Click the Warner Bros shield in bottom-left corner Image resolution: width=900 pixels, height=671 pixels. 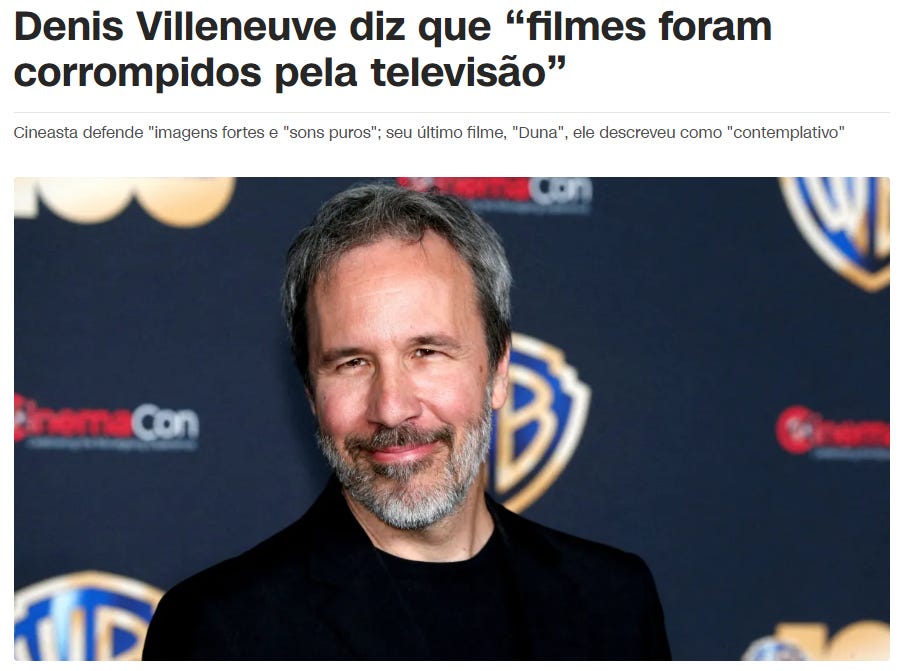(84, 615)
